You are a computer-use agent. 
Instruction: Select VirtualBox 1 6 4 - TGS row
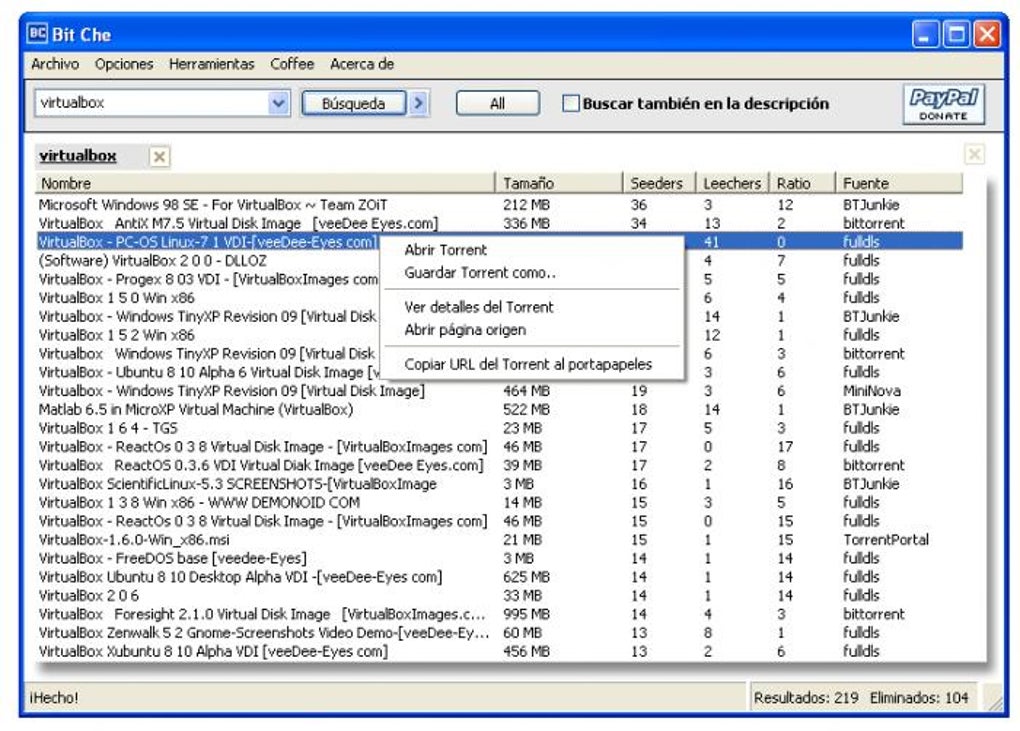[x=499, y=429]
